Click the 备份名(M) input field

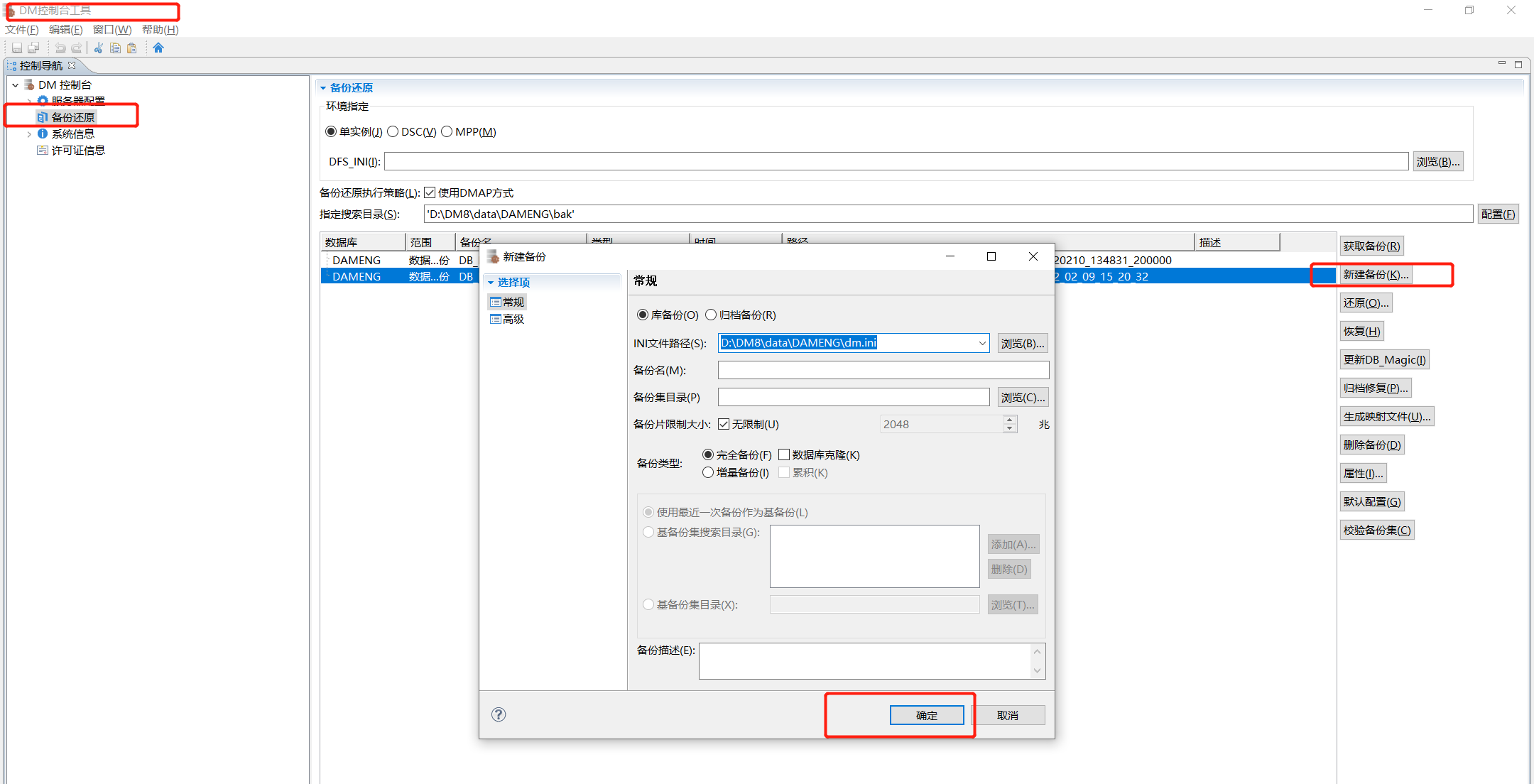[x=883, y=370]
